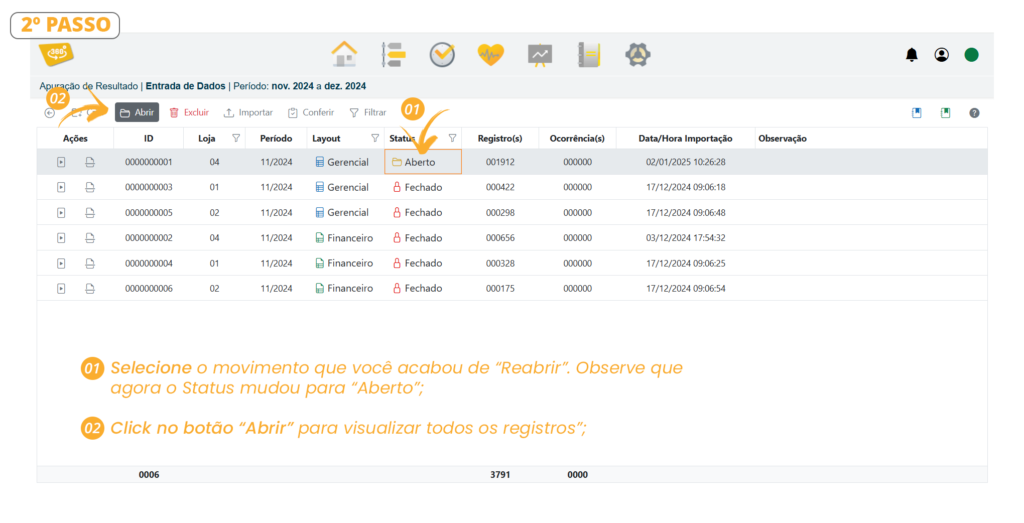Select the ID 0000000006 cell

coord(149,289)
